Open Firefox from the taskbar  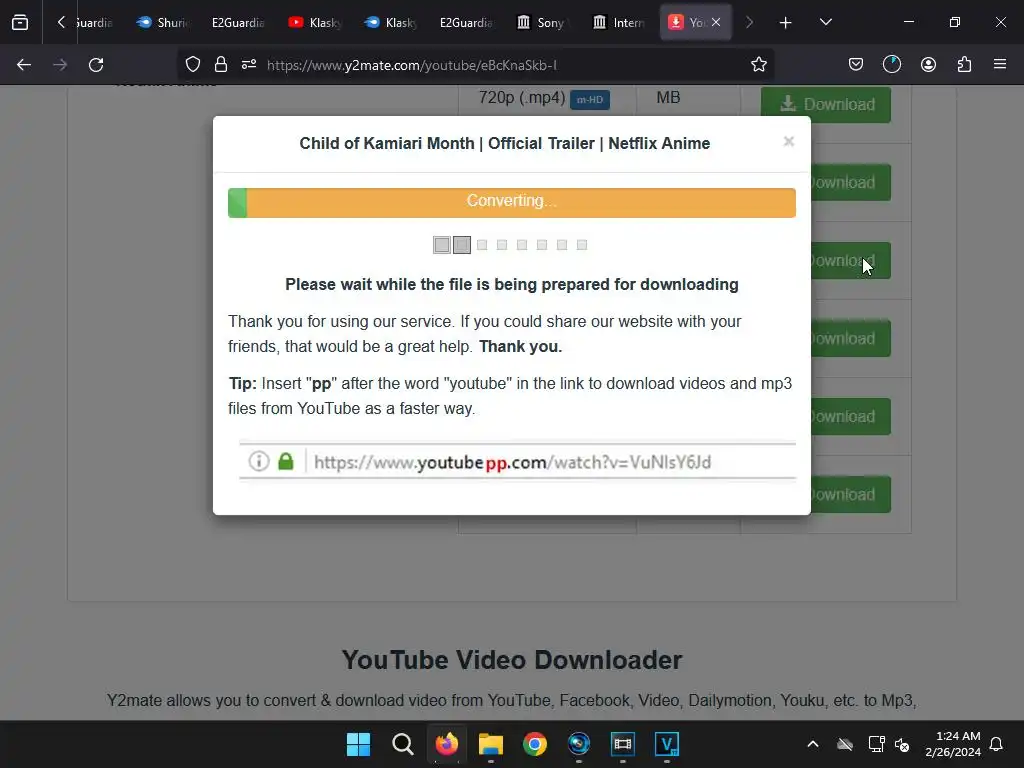[447, 744]
